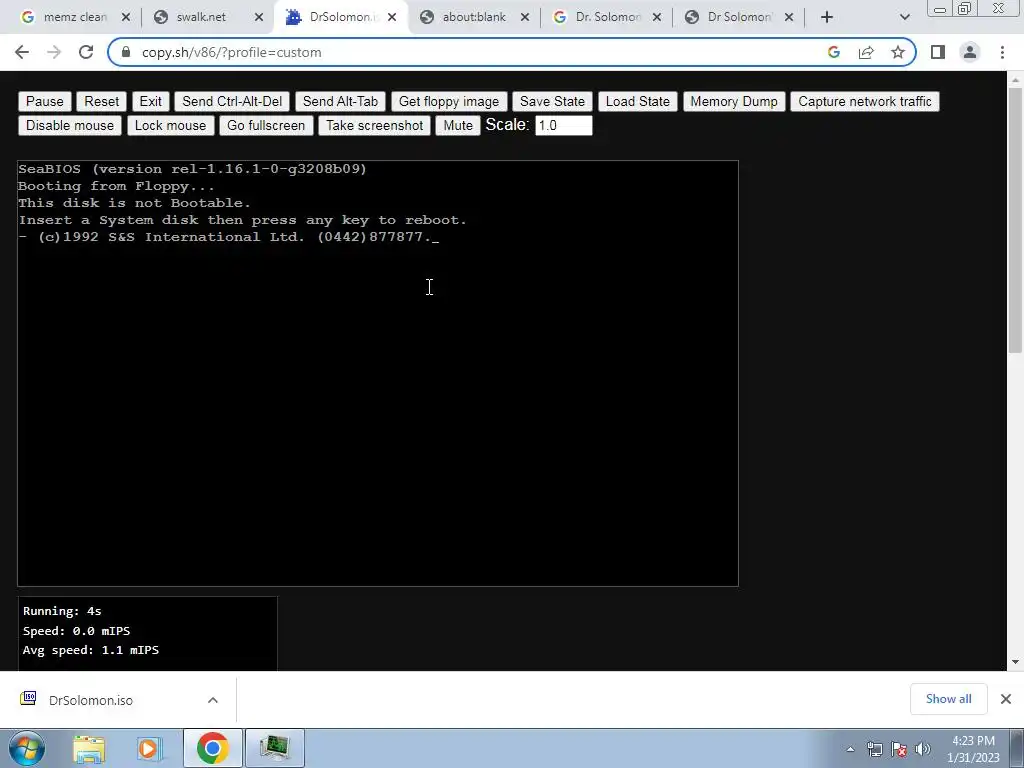Close the downloads bar
This screenshot has width=1024, height=768.
pos(1006,699)
